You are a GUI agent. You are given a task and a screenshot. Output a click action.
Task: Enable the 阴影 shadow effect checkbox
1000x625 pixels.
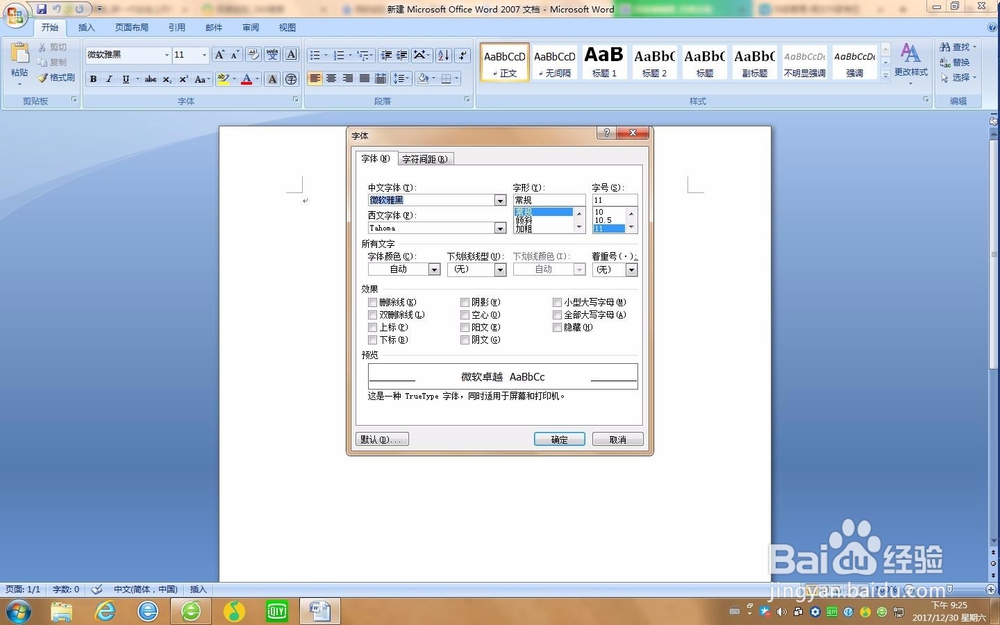pyautogui.click(x=465, y=302)
